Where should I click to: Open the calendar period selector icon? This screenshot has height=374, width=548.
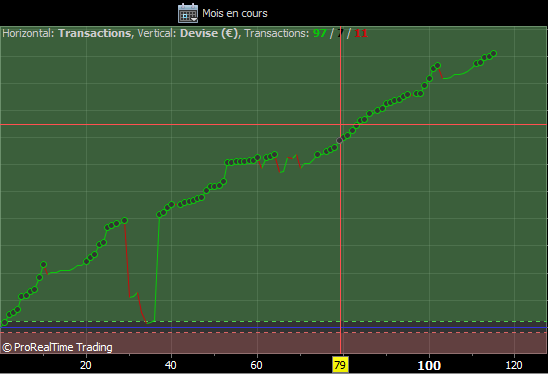[x=188, y=13]
